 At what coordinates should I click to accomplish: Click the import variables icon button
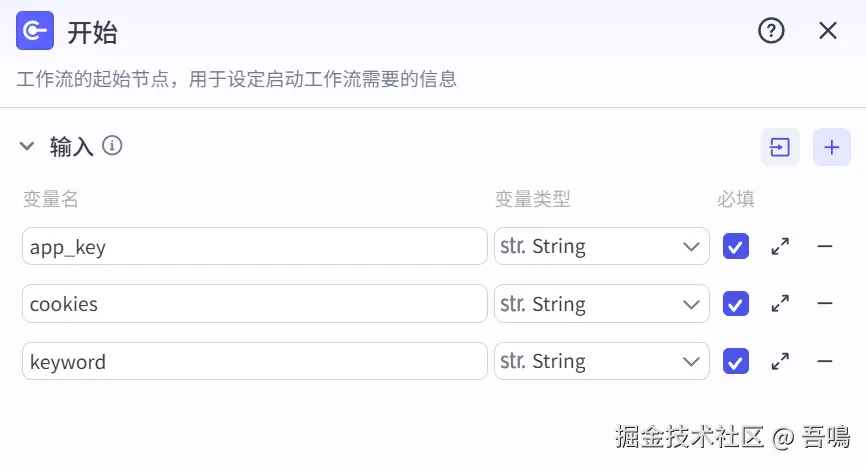click(x=780, y=148)
